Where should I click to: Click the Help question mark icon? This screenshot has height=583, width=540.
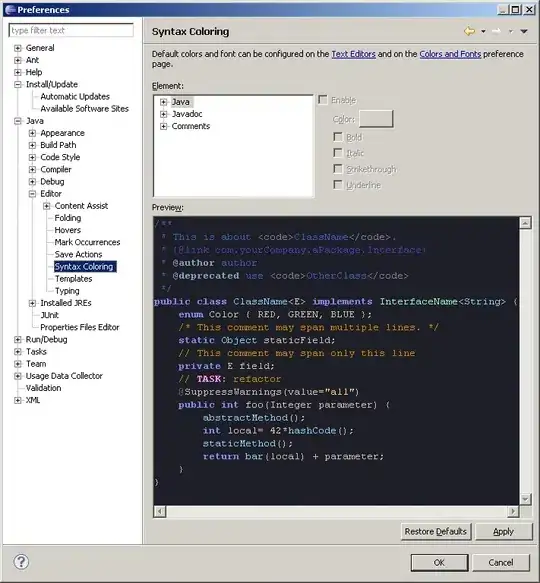tap(21, 561)
